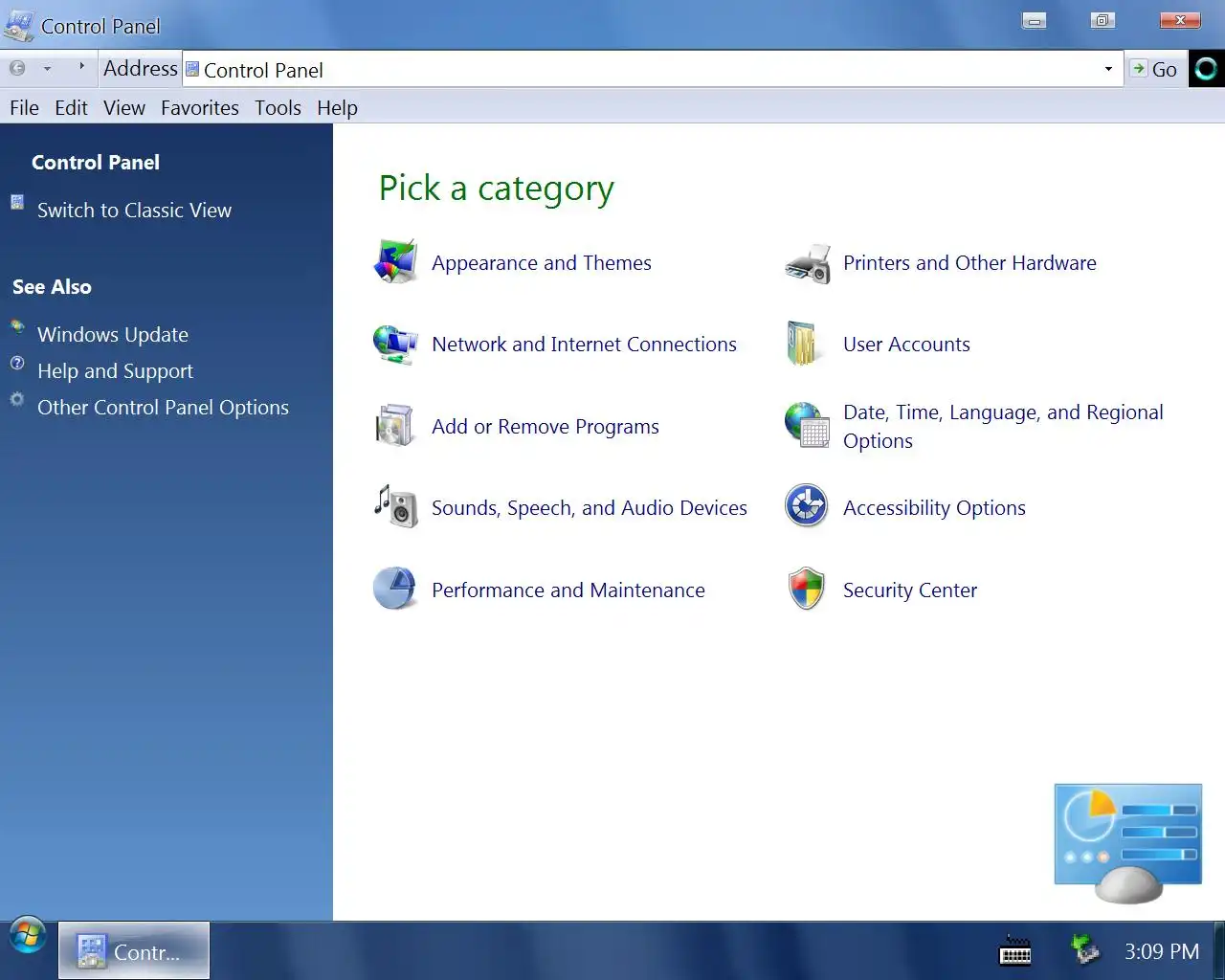This screenshot has width=1225, height=980.
Task: Click the Add or Remove Programs icon
Action: click(395, 426)
